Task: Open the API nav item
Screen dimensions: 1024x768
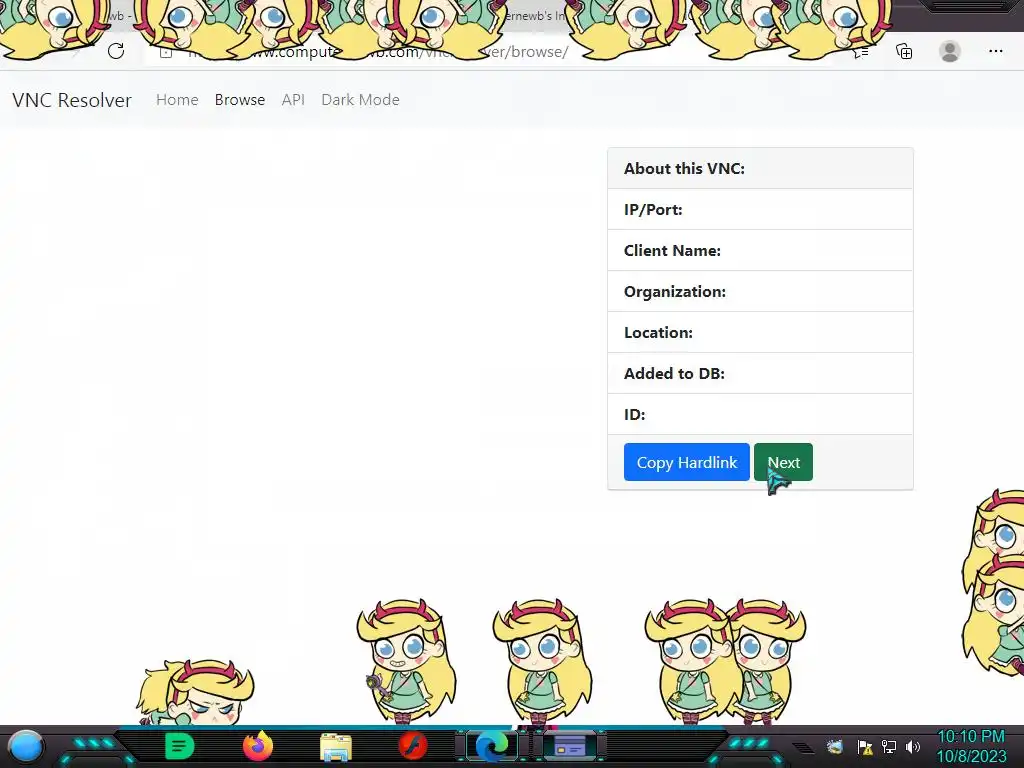Action: coord(293,100)
